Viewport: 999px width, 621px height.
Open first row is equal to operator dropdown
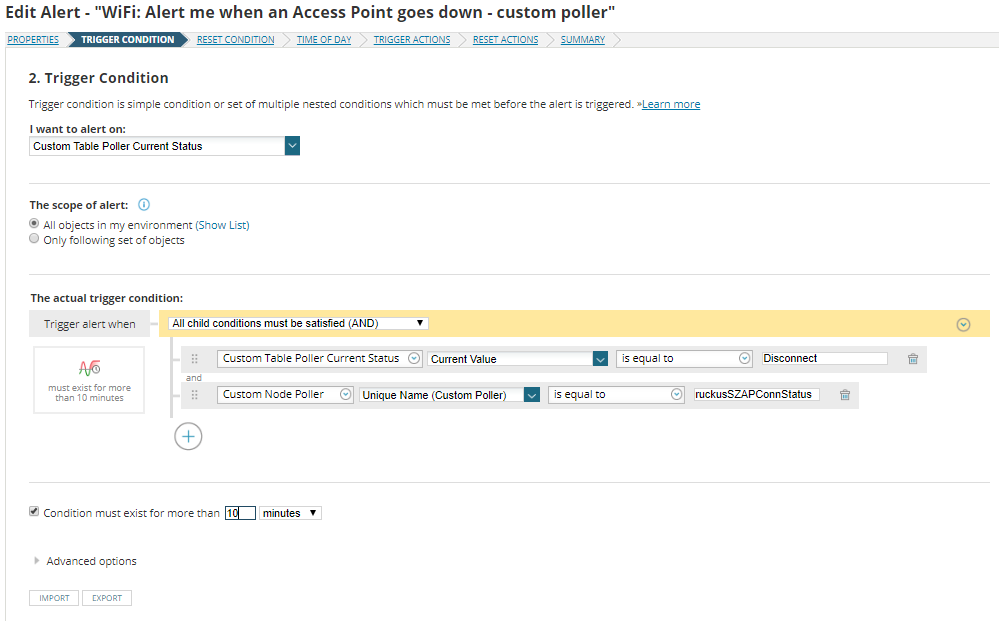[684, 359]
